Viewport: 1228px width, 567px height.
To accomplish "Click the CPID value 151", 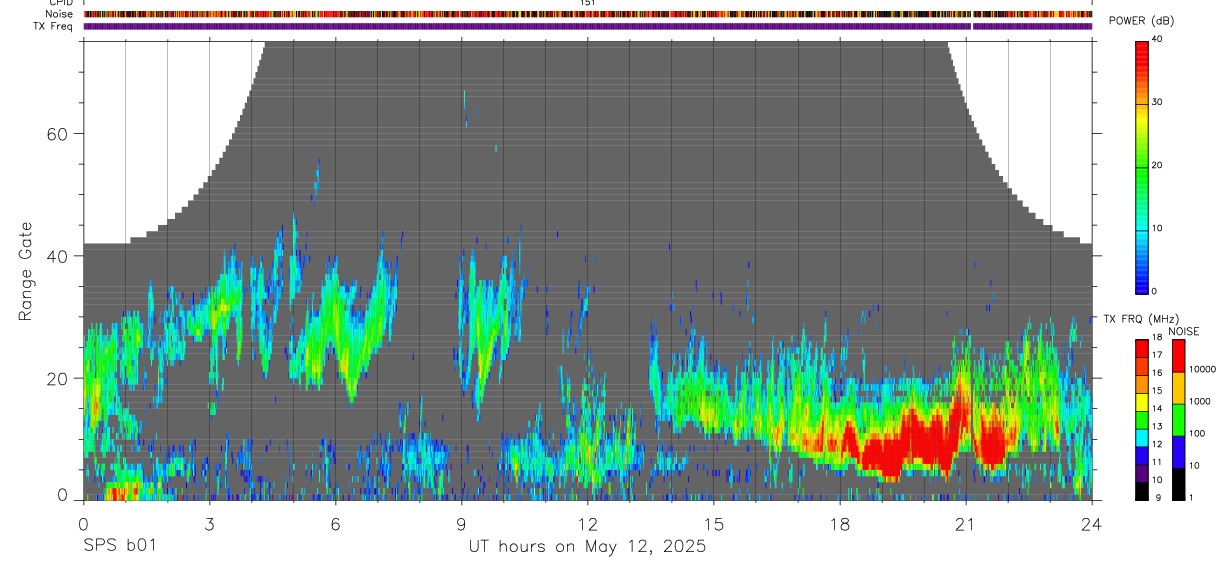I will point(588,3).
